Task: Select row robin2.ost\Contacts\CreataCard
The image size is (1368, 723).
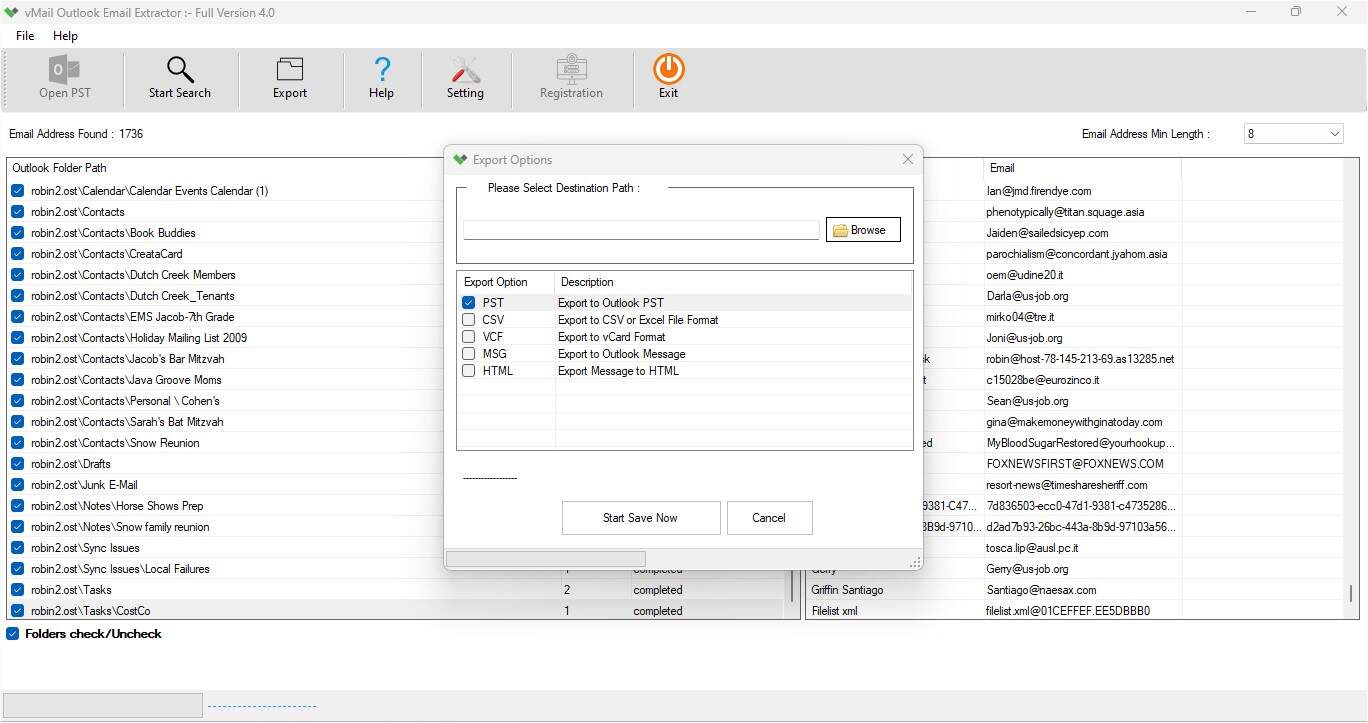Action: pos(106,254)
